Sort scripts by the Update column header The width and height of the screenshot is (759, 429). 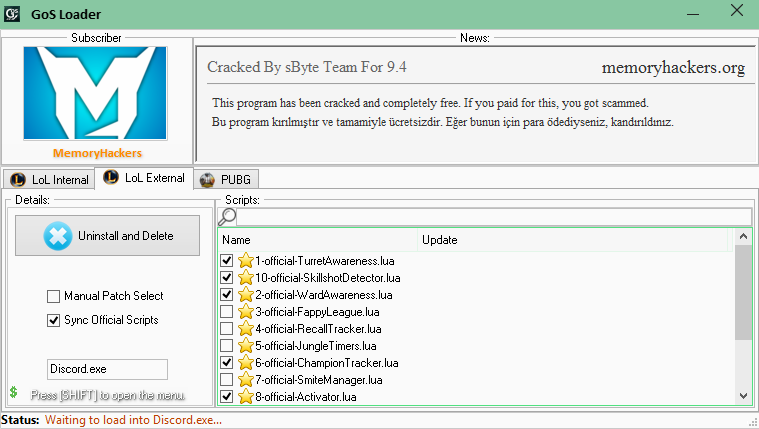pos(572,240)
